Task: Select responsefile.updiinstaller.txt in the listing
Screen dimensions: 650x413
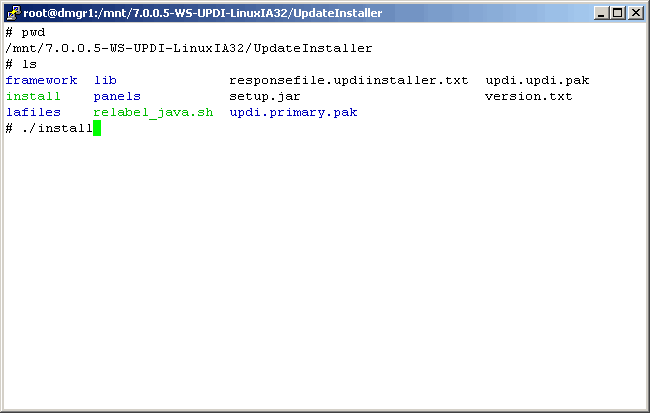Action: [348, 80]
